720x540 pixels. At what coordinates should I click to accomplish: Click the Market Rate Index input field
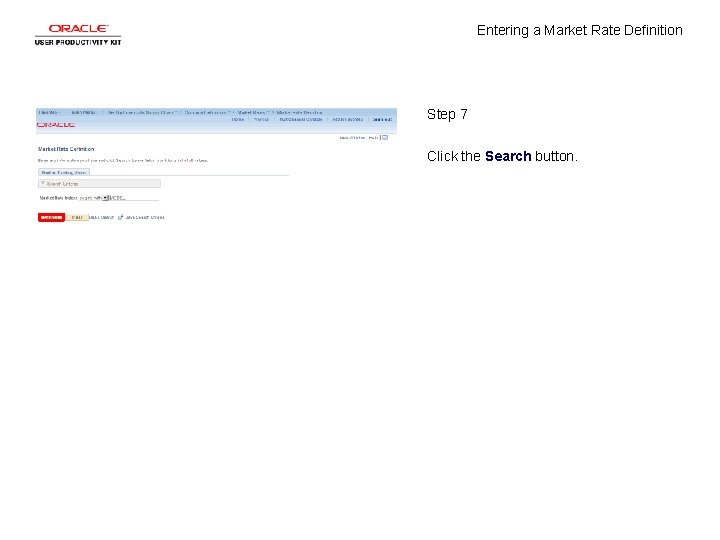[134, 198]
